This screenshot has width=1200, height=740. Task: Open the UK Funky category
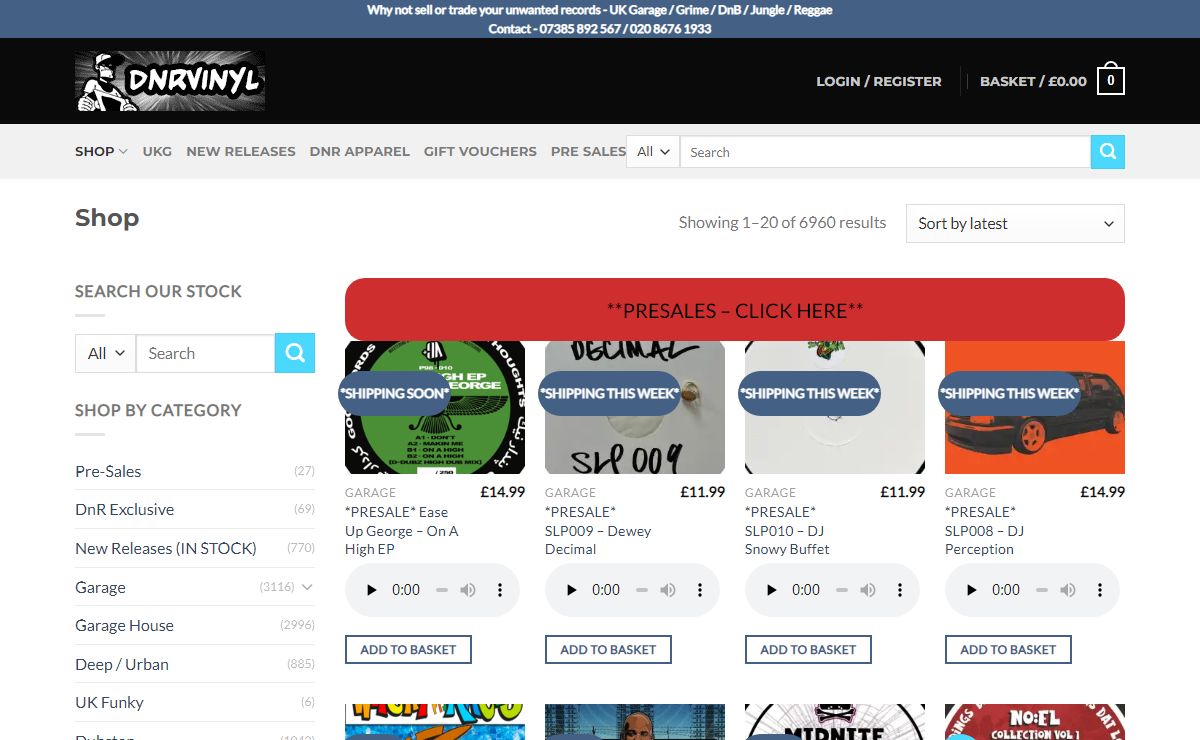pyautogui.click(x=109, y=702)
